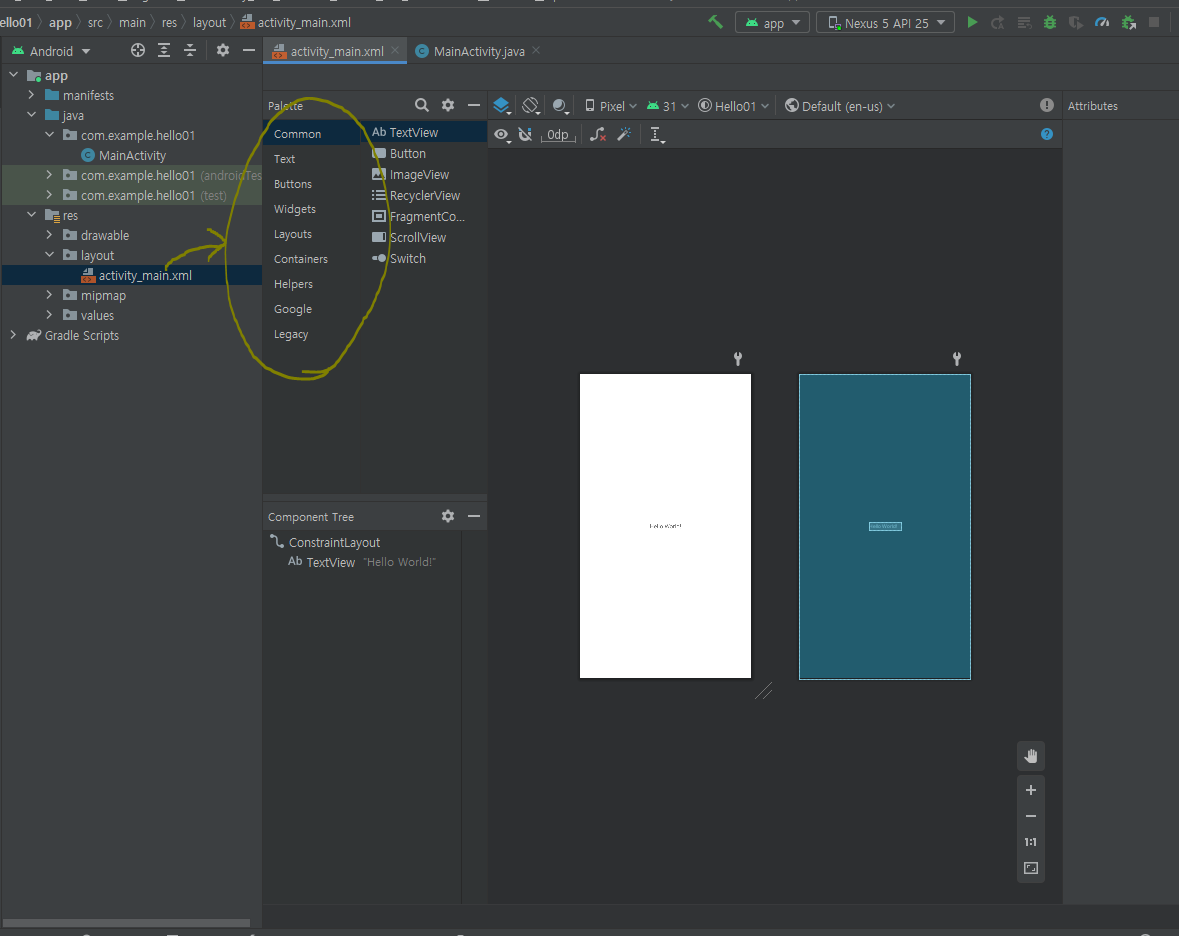Open Guidelines dropdown icon
Screen dimensions: 1179x936
tap(656, 135)
